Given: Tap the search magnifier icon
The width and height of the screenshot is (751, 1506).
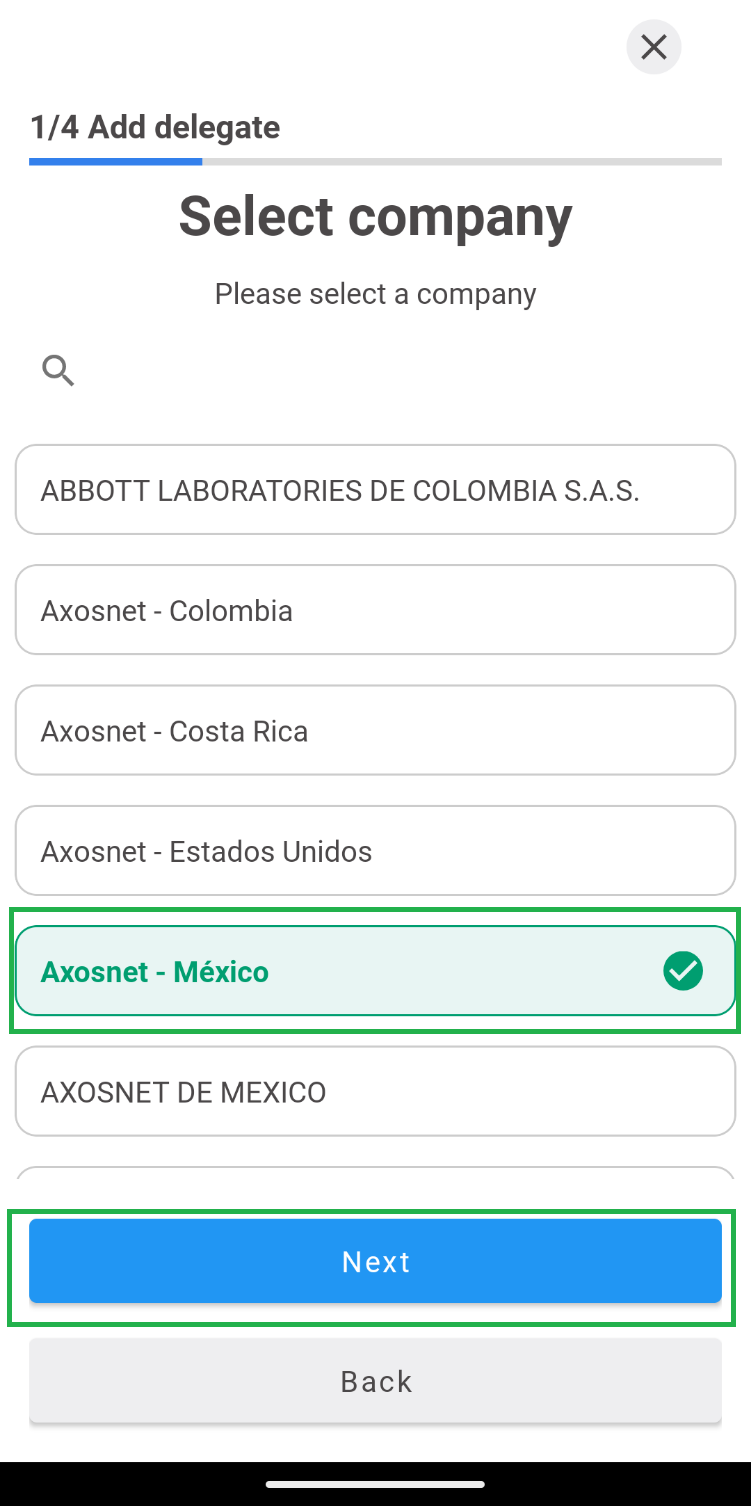Looking at the screenshot, I should point(58,371).
